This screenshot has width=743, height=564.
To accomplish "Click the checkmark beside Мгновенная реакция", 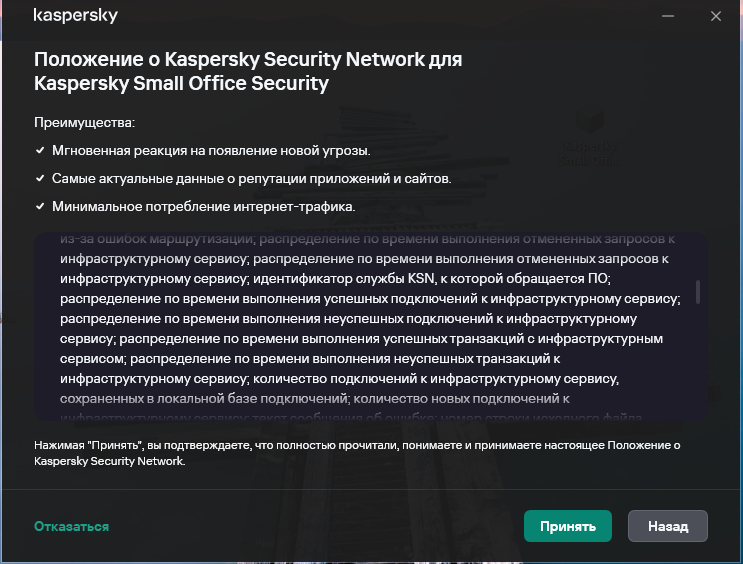I will [x=40, y=150].
